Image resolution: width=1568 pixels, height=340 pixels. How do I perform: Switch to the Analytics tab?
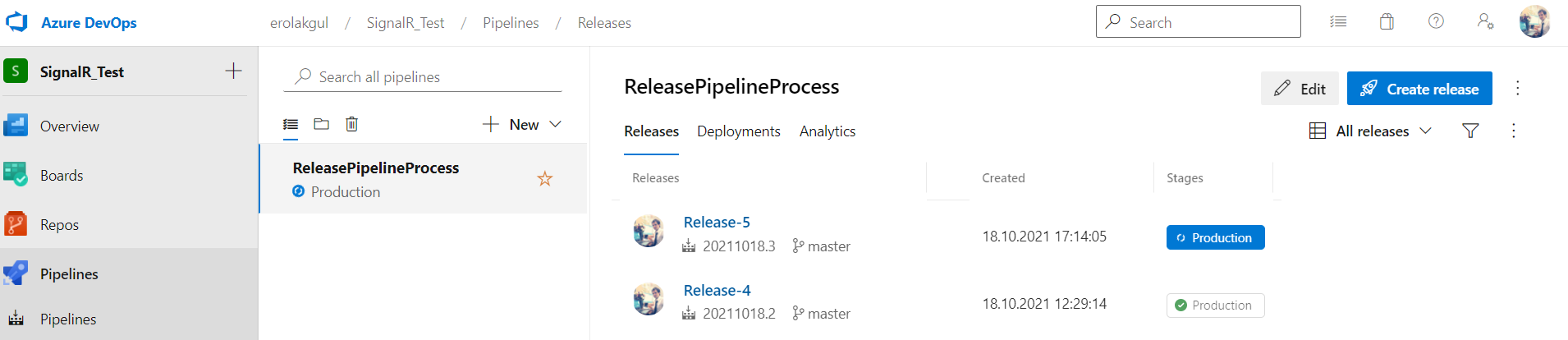point(828,131)
